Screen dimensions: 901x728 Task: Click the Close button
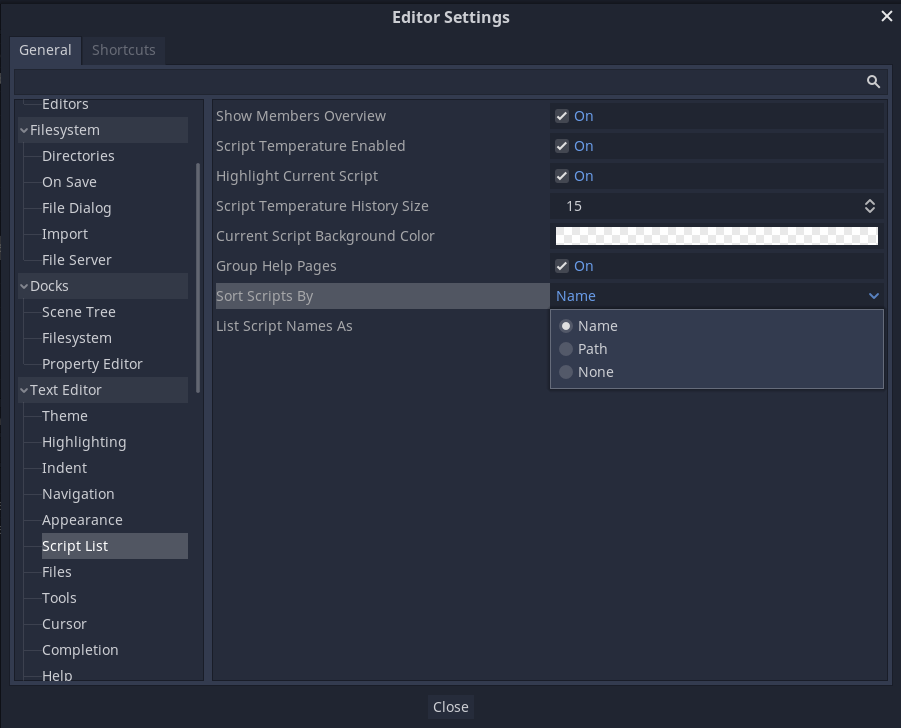(x=450, y=707)
